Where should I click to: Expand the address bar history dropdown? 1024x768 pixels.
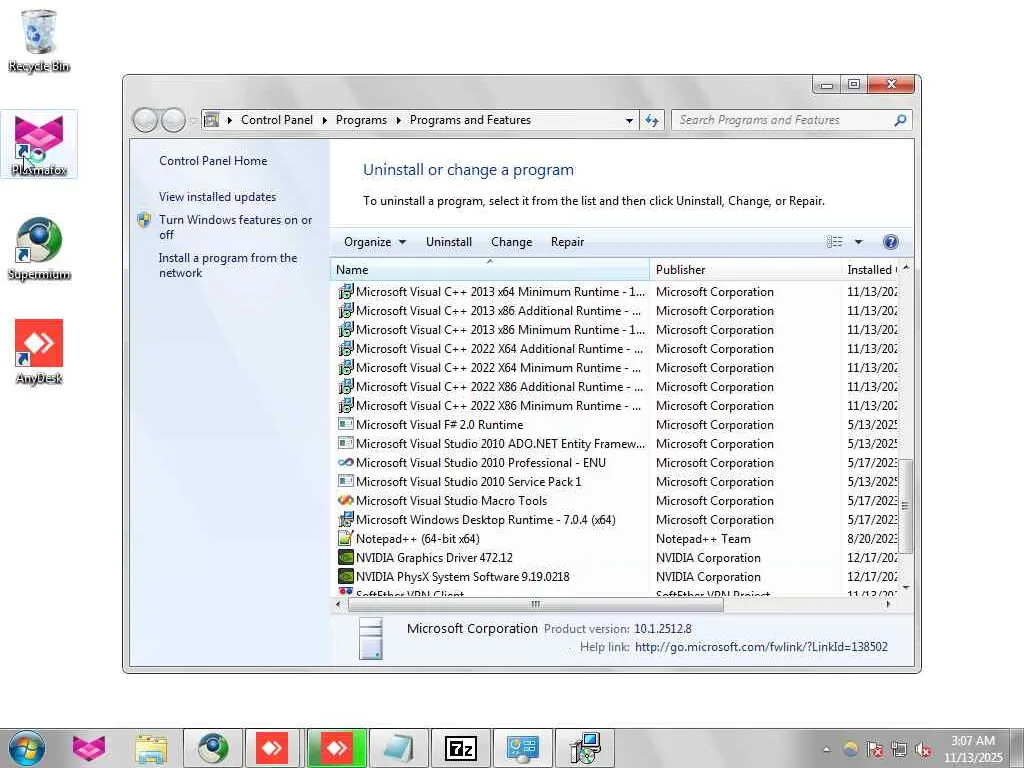click(629, 120)
